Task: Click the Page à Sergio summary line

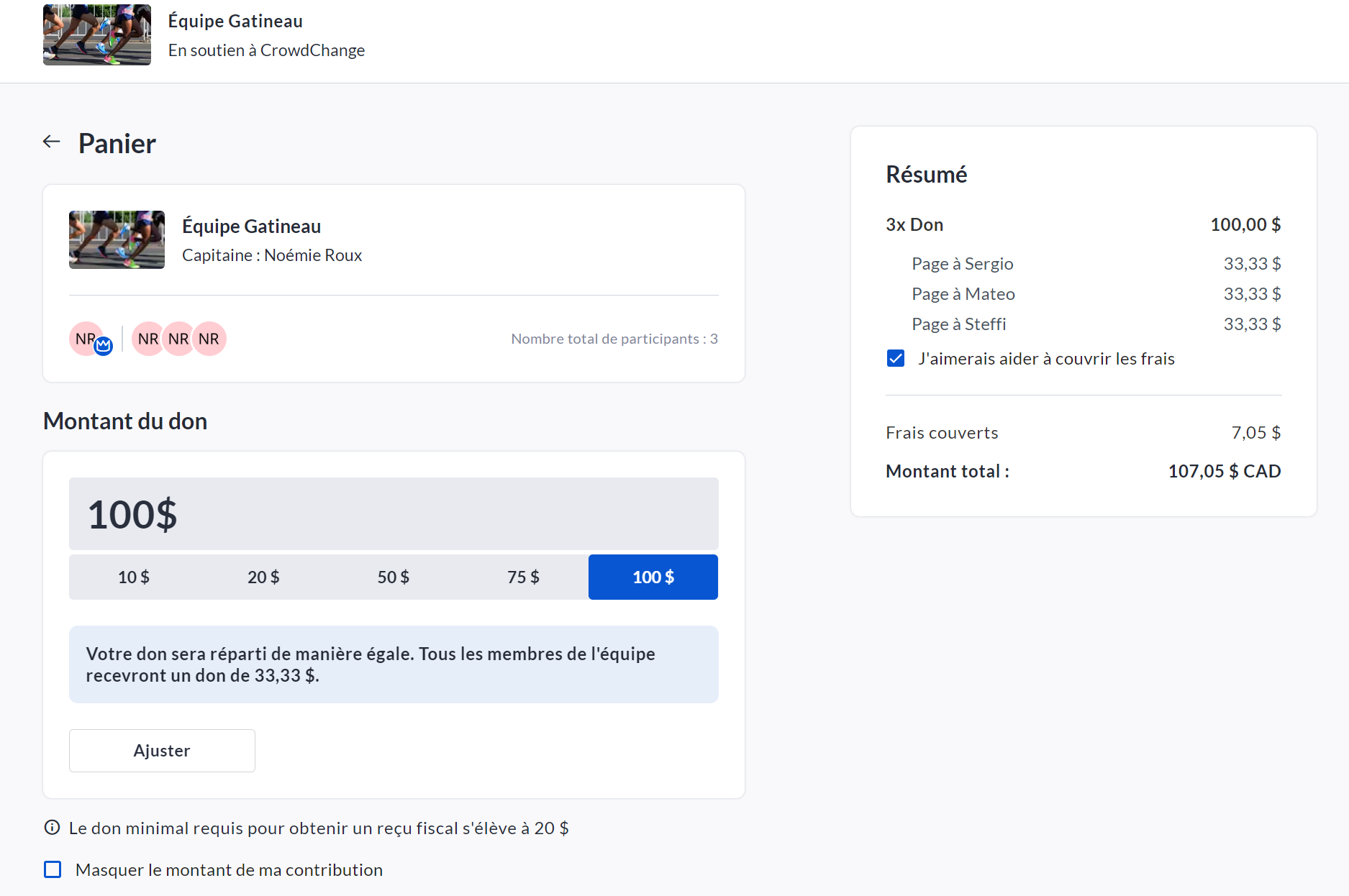Action: pos(962,264)
